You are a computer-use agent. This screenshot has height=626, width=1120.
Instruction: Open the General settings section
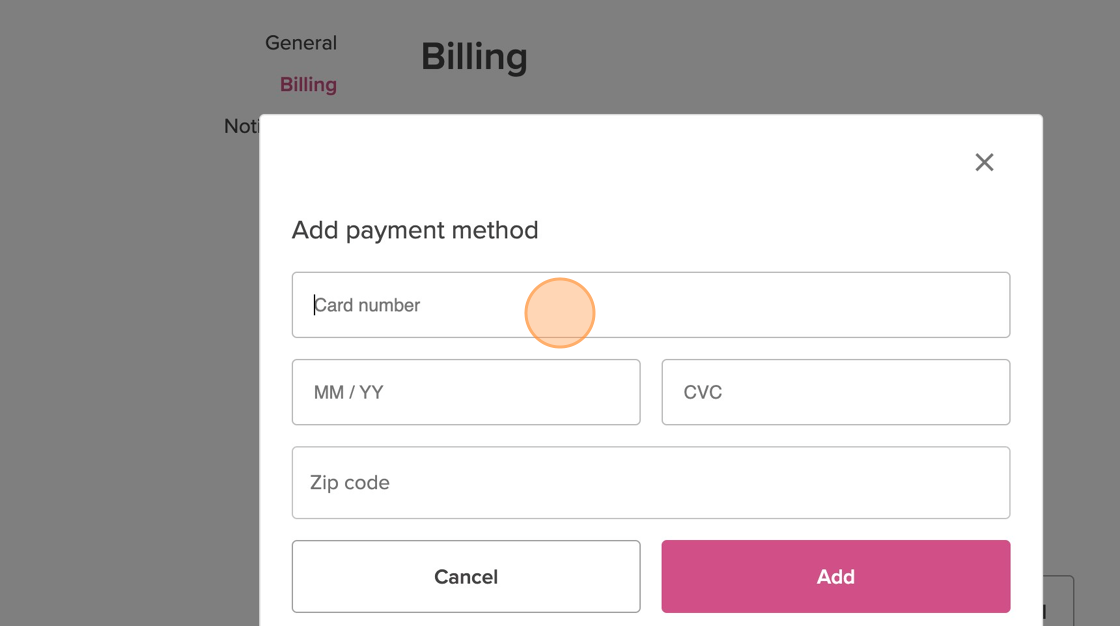[x=300, y=43]
